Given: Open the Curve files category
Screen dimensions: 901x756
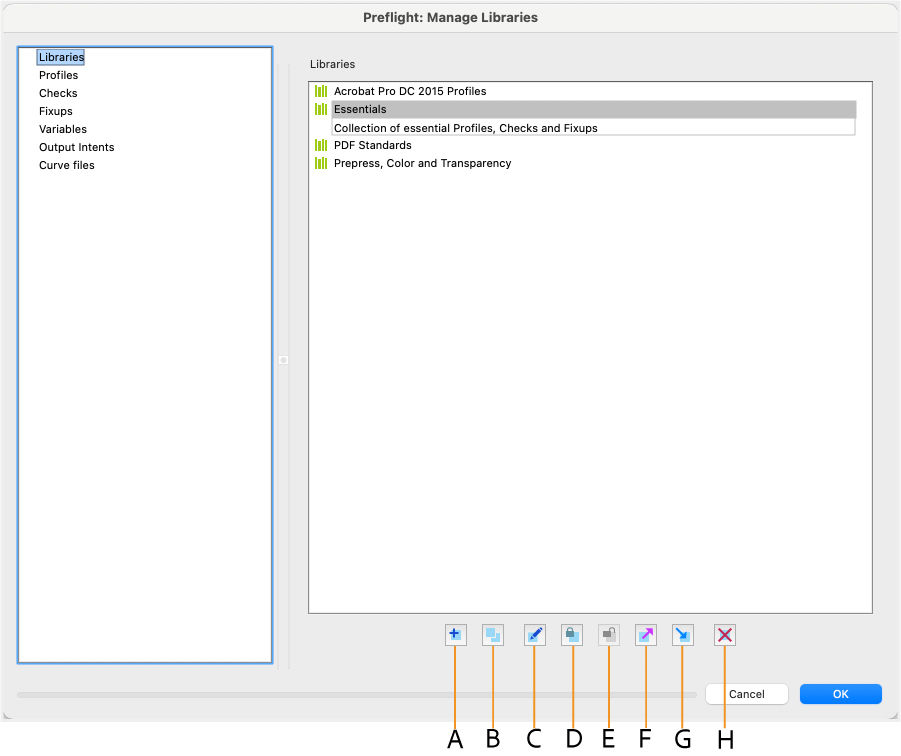Looking at the screenshot, I should tap(66, 165).
